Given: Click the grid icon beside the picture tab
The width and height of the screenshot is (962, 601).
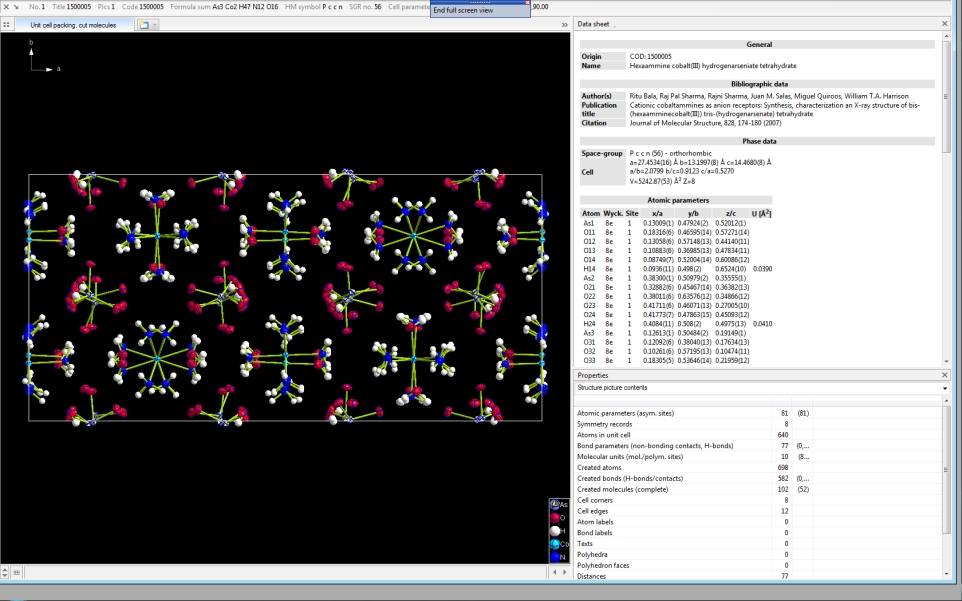Looking at the screenshot, I should (7, 24).
